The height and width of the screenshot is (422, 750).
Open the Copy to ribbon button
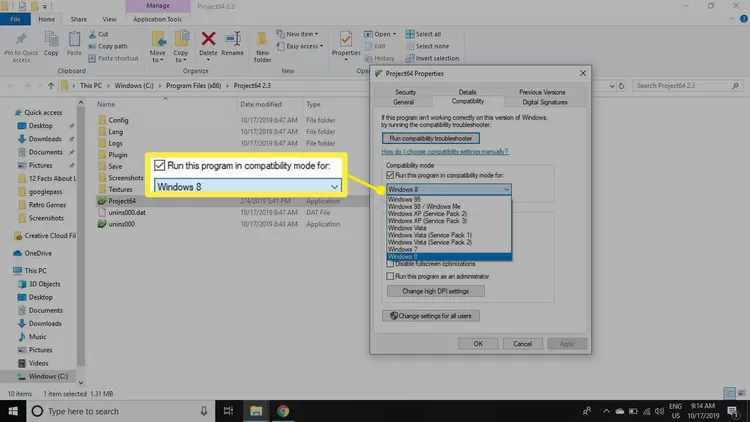pos(181,47)
